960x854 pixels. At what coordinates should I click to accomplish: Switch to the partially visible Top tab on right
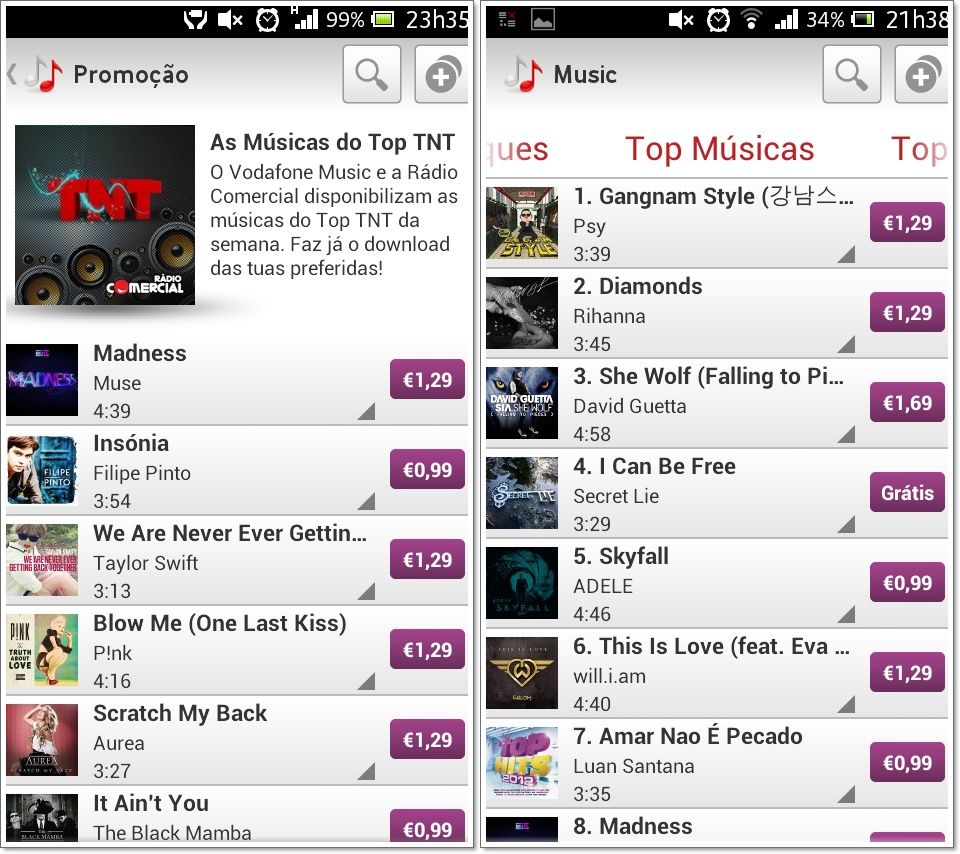pyautogui.click(x=920, y=149)
